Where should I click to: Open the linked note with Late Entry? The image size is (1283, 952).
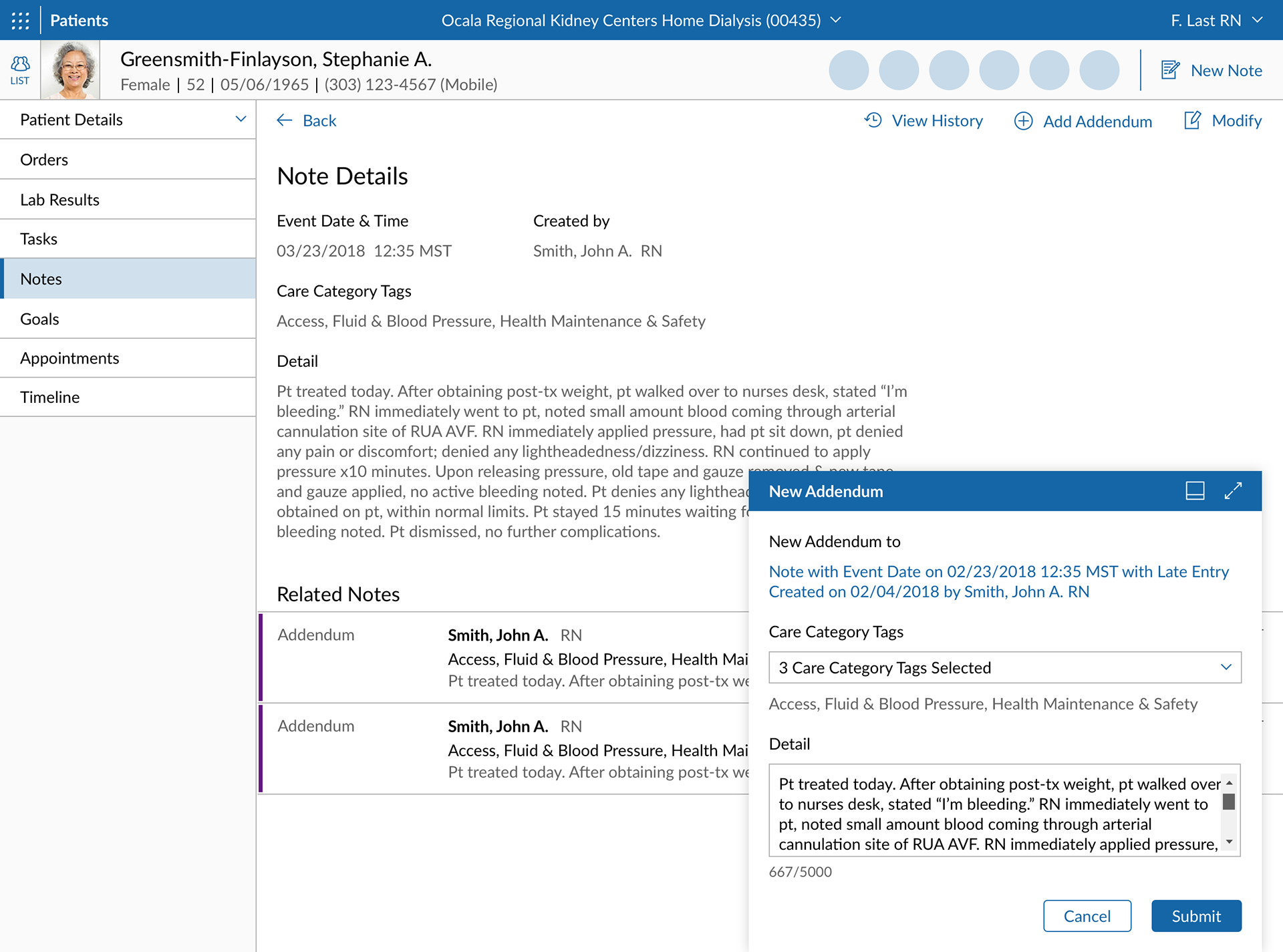(998, 581)
